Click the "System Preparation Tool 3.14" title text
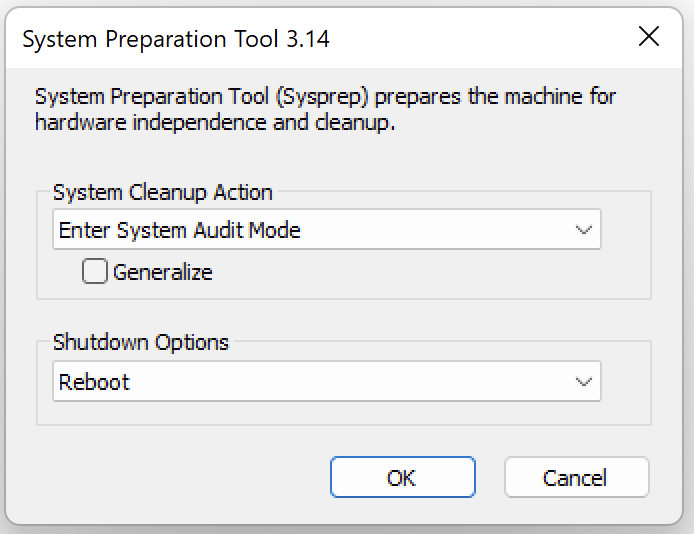The width and height of the screenshot is (694, 534). 176,39
